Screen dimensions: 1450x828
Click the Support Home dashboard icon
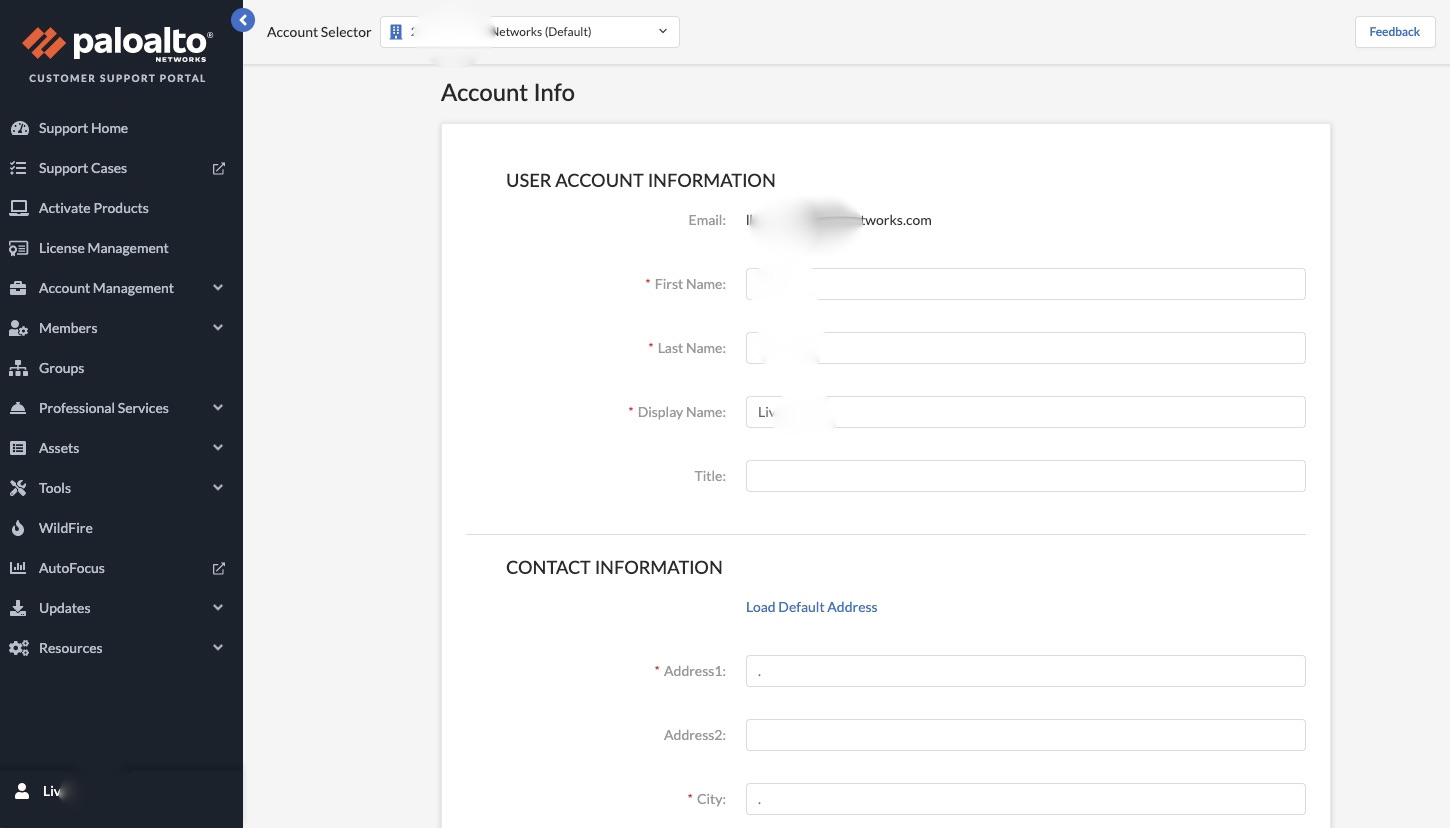tap(19, 128)
